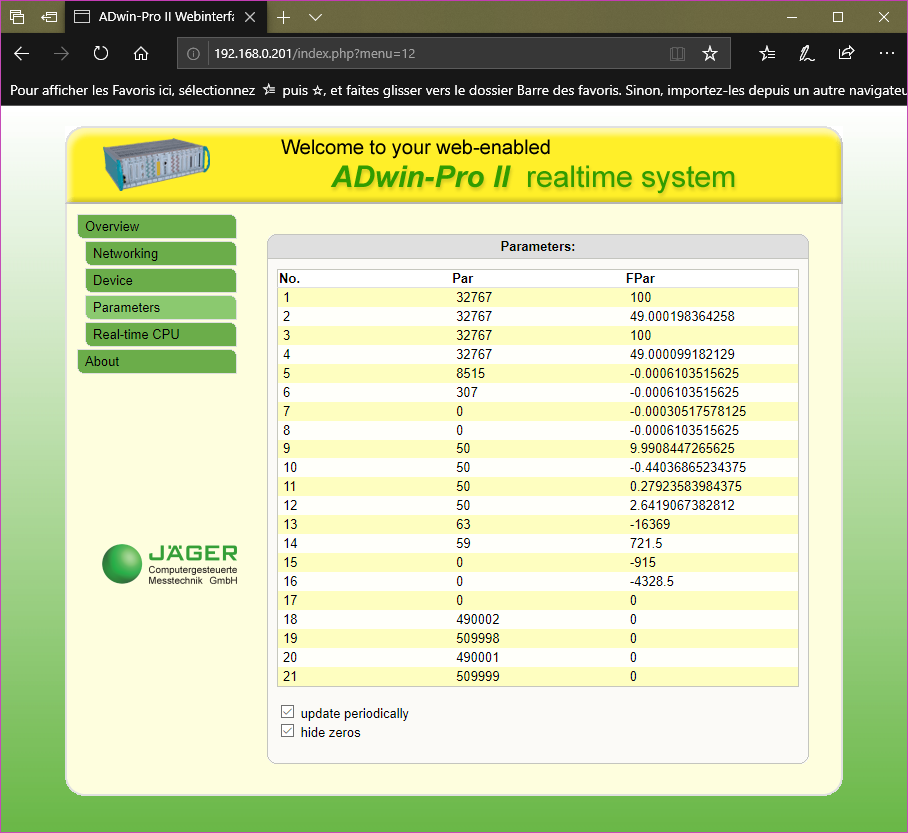This screenshot has width=908, height=833.
Task: Click FPar value 2.6419067382812
Action: pyautogui.click(x=682, y=506)
